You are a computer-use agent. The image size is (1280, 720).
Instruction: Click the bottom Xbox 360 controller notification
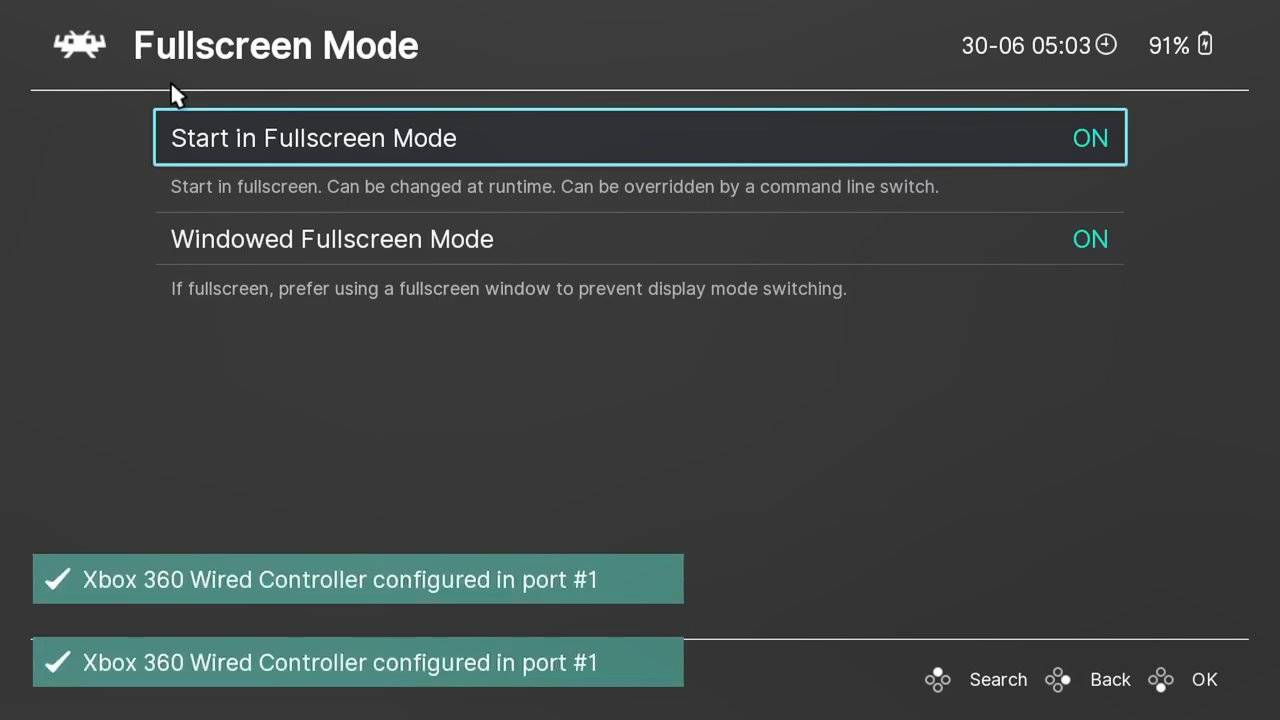click(x=358, y=661)
